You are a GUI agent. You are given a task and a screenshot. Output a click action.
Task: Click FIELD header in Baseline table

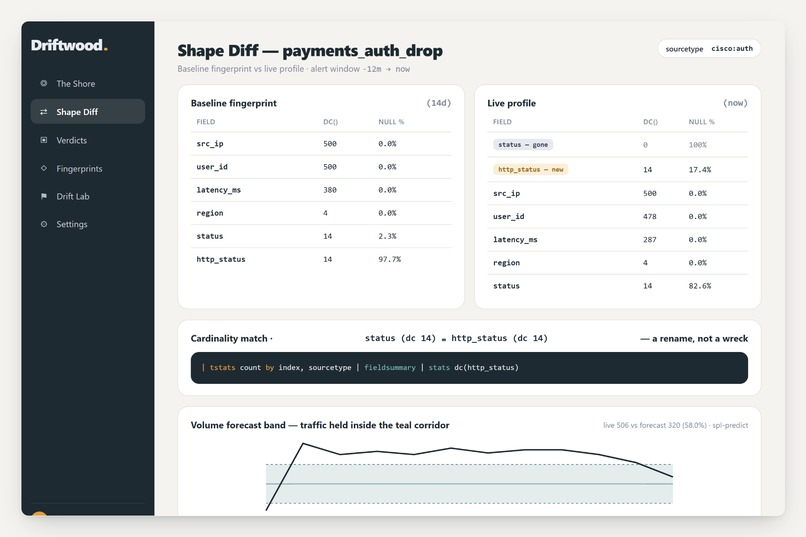tap(206, 122)
